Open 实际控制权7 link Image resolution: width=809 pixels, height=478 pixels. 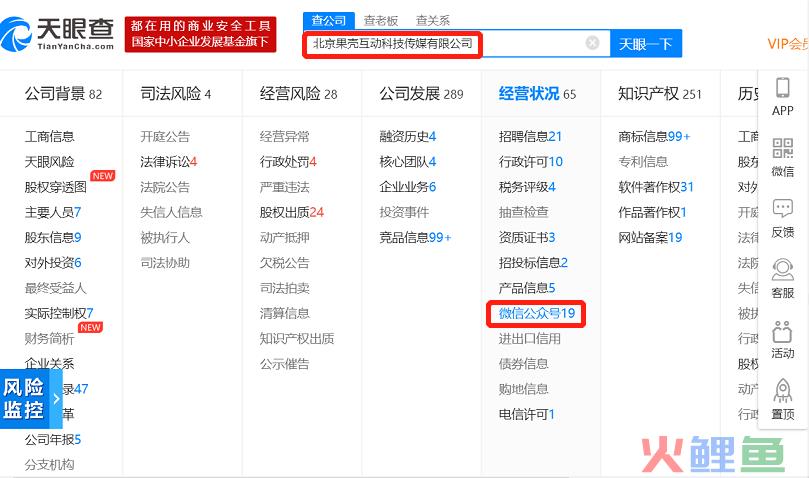[59, 313]
